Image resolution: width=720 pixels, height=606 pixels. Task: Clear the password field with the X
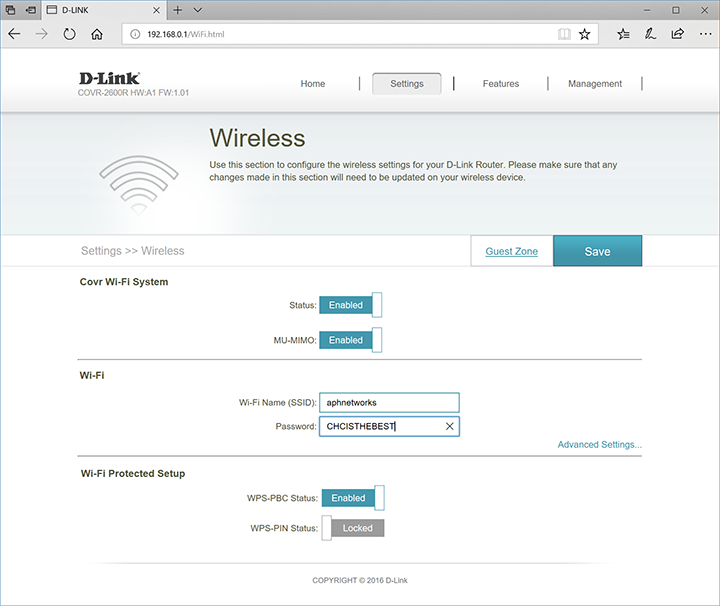pos(449,426)
